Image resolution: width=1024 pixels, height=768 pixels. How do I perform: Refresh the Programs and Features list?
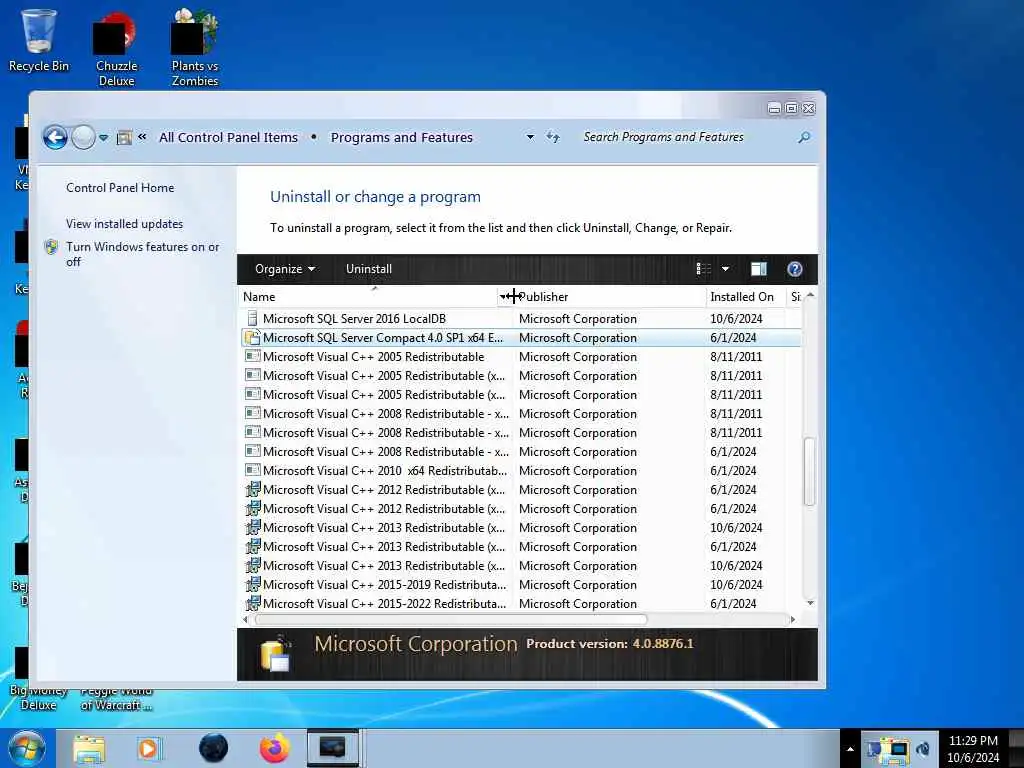(553, 137)
